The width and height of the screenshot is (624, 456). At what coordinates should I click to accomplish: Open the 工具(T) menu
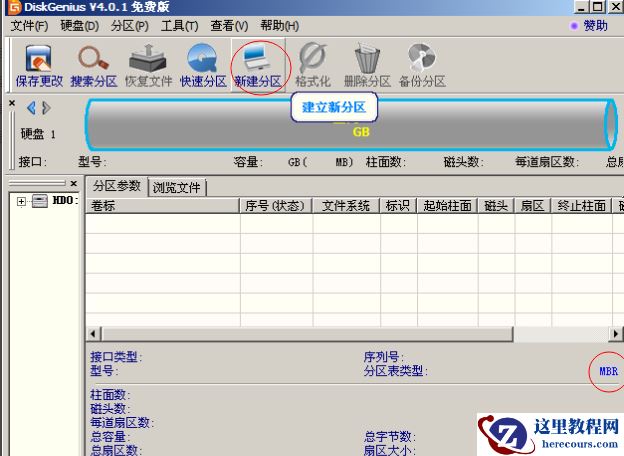pos(179,26)
